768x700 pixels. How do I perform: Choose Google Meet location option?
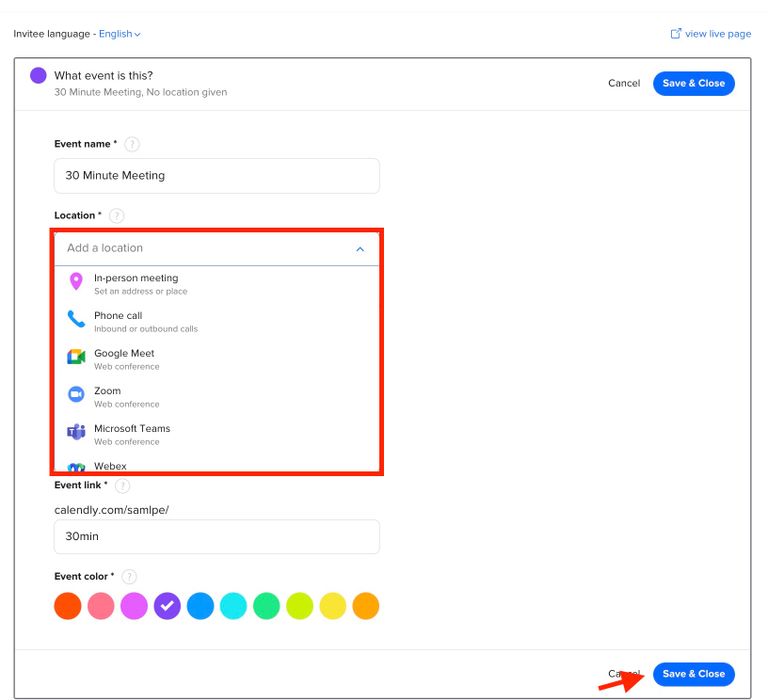(x=216, y=360)
